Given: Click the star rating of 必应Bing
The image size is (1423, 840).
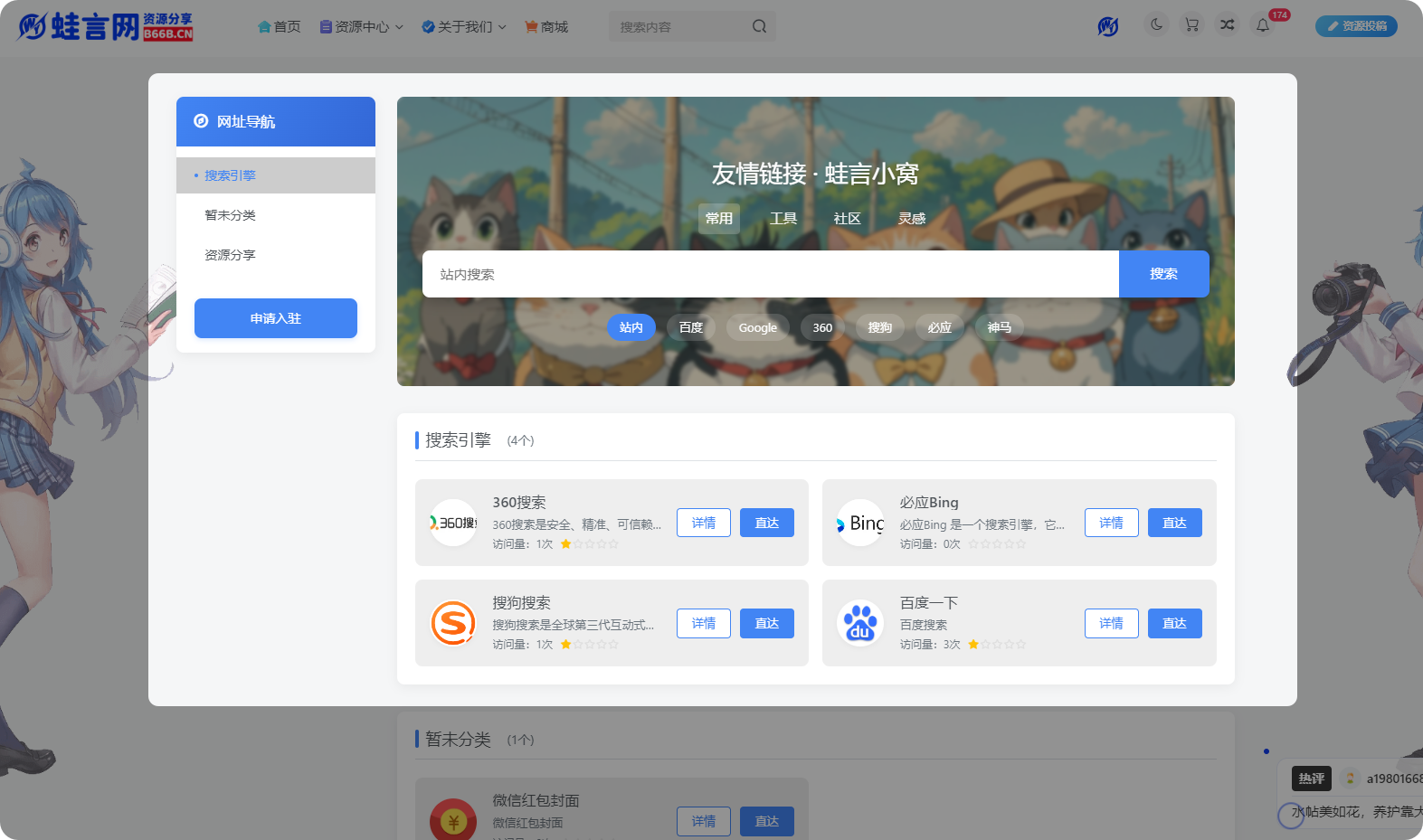Looking at the screenshot, I should tap(998, 544).
